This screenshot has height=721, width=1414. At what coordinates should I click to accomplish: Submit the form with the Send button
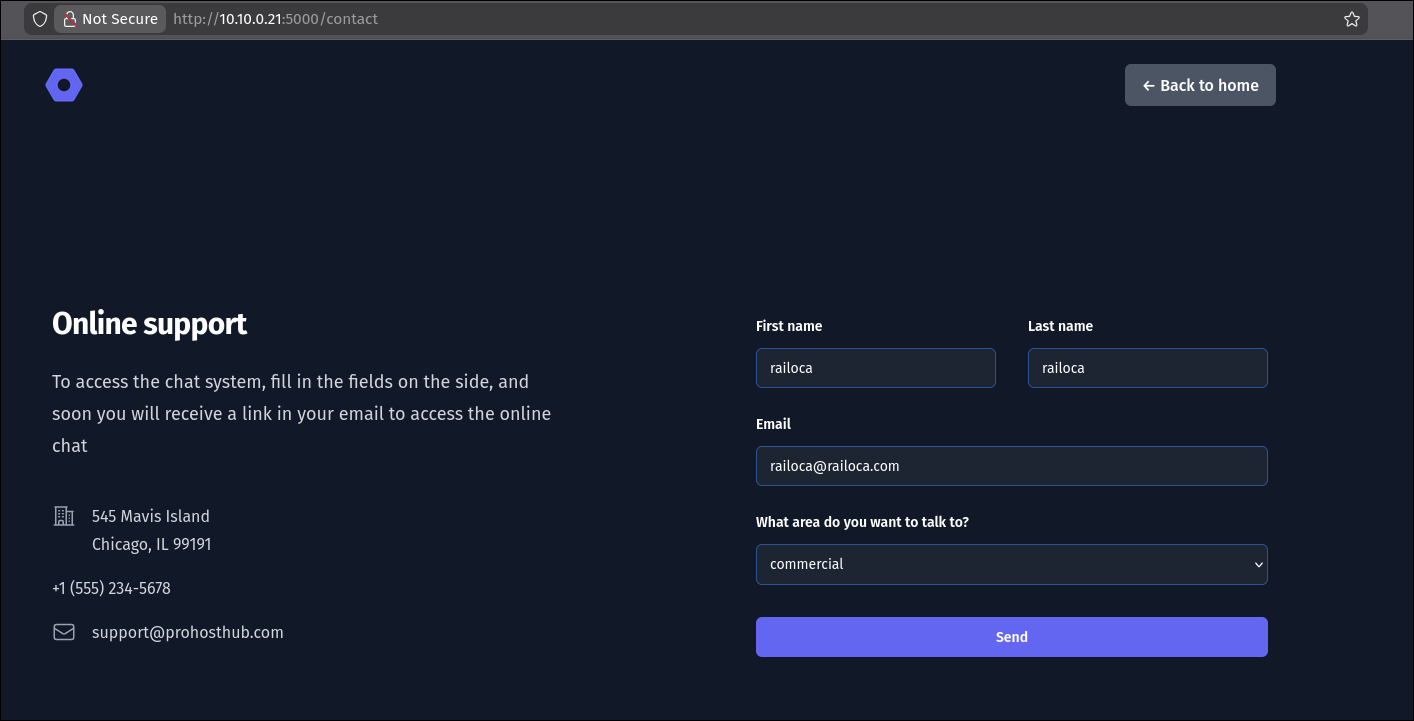(x=1011, y=637)
